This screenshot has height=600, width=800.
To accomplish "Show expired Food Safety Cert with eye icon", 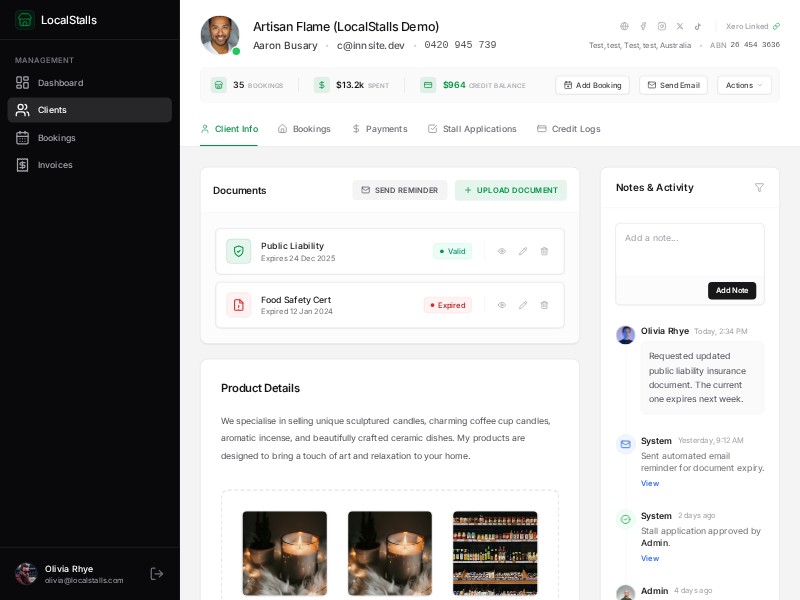I will [502, 305].
